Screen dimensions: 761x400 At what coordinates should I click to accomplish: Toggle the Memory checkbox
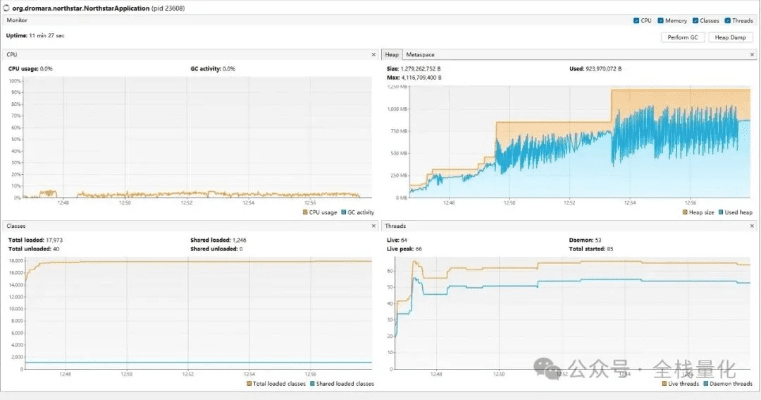(661, 20)
